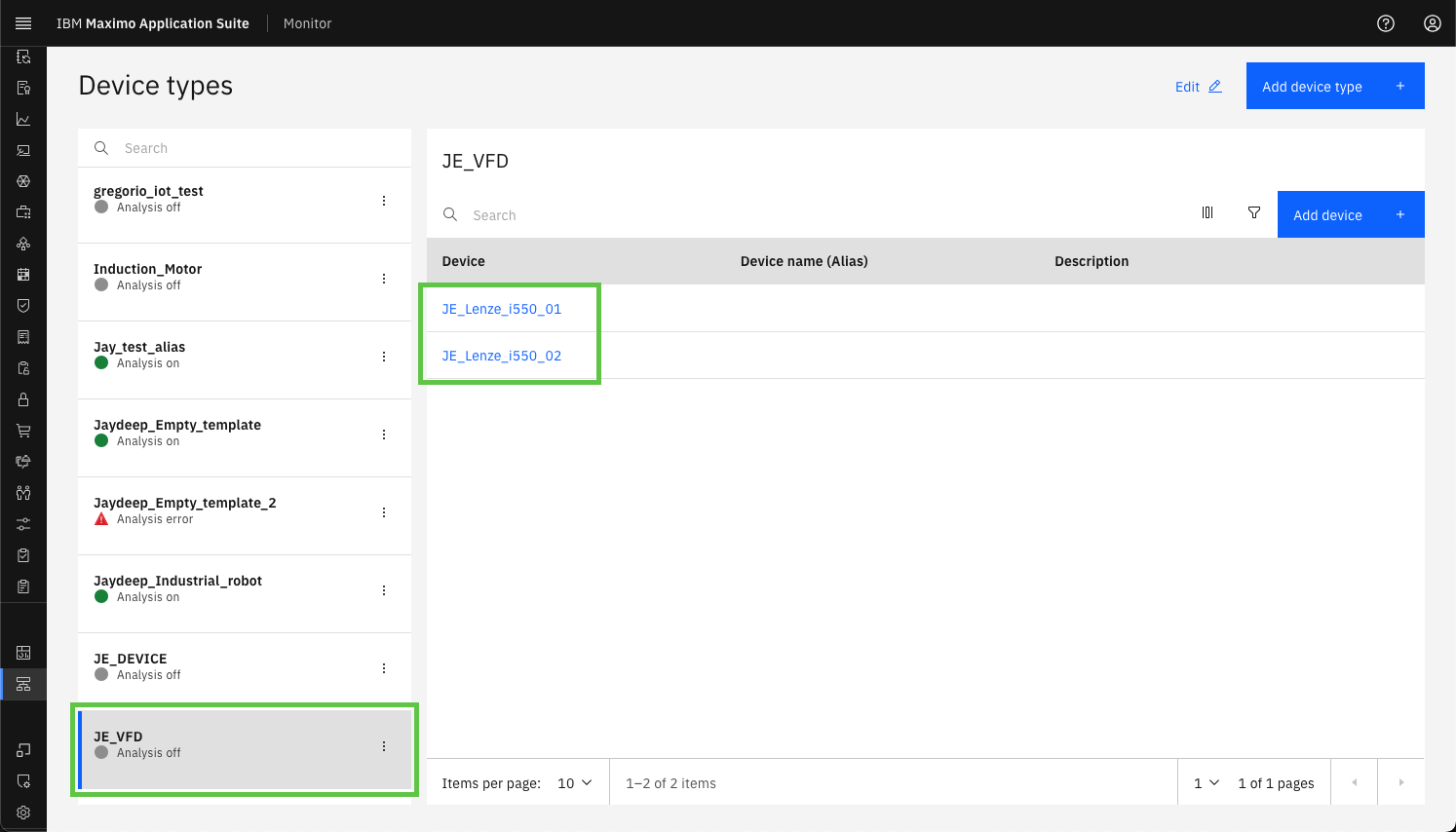Click the shopping cart sidebar icon
Screen dimensions: 1456x832
[x=23, y=431]
